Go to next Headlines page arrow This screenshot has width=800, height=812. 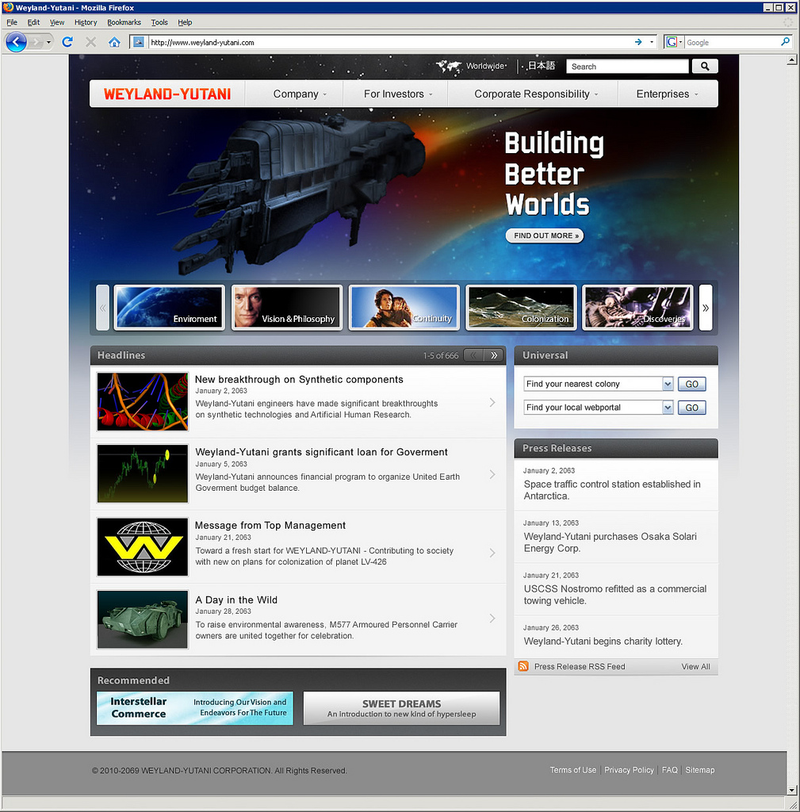pos(494,355)
